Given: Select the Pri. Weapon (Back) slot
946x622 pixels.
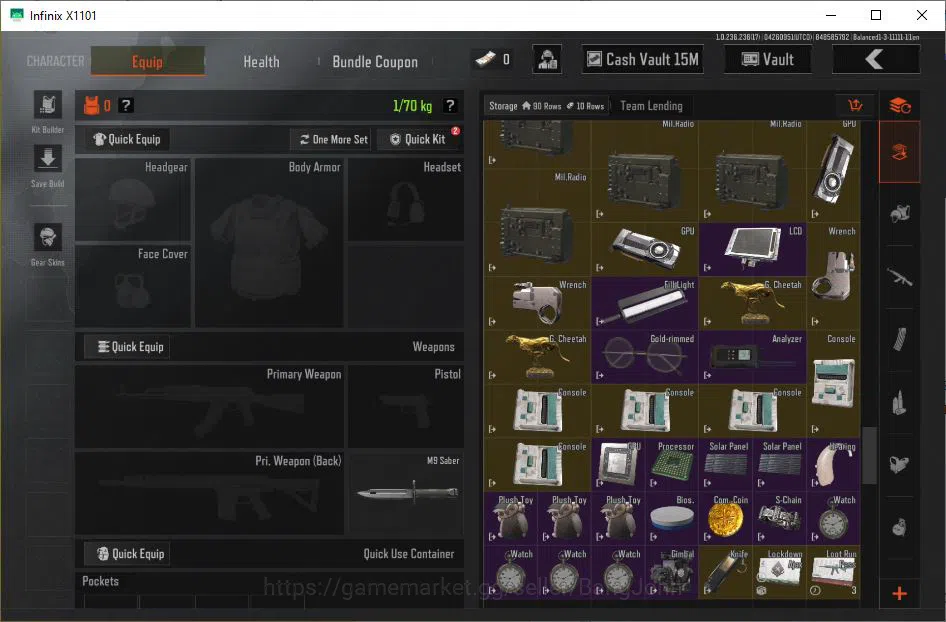Looking at the screenshot, I should [x=210, y=493].
